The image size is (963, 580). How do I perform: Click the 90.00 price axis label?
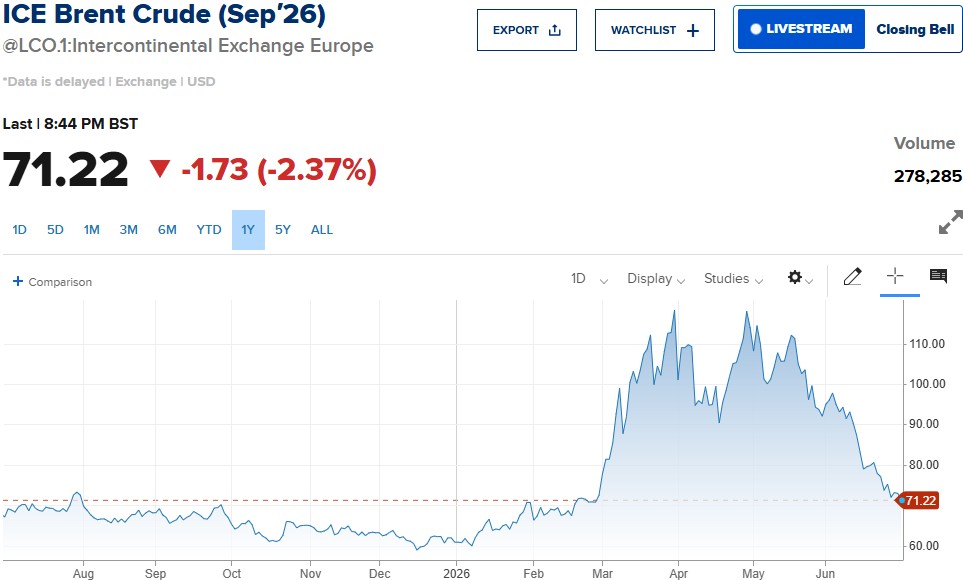tap(924, 424)
